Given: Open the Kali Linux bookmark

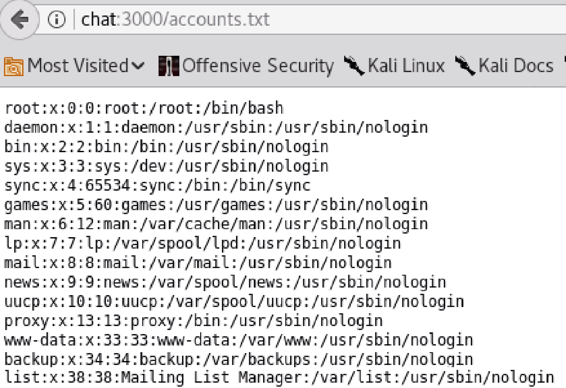Looking at the screenshot, I should pos(394,66).
